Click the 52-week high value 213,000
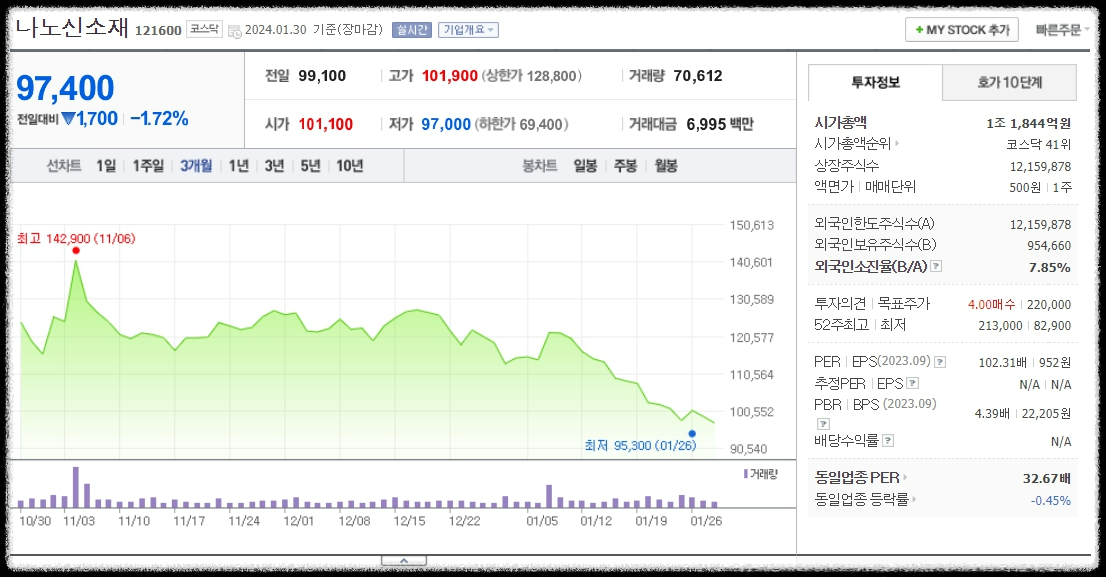Image resolution: width=1106 pixels, height=577 pixels. [x=999, y=325]
